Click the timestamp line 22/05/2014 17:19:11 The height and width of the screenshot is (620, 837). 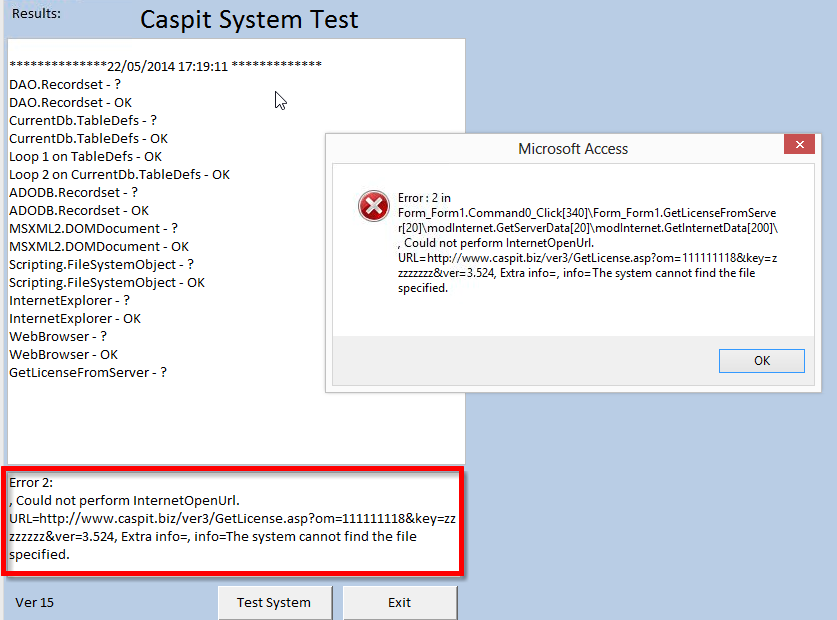165,66
